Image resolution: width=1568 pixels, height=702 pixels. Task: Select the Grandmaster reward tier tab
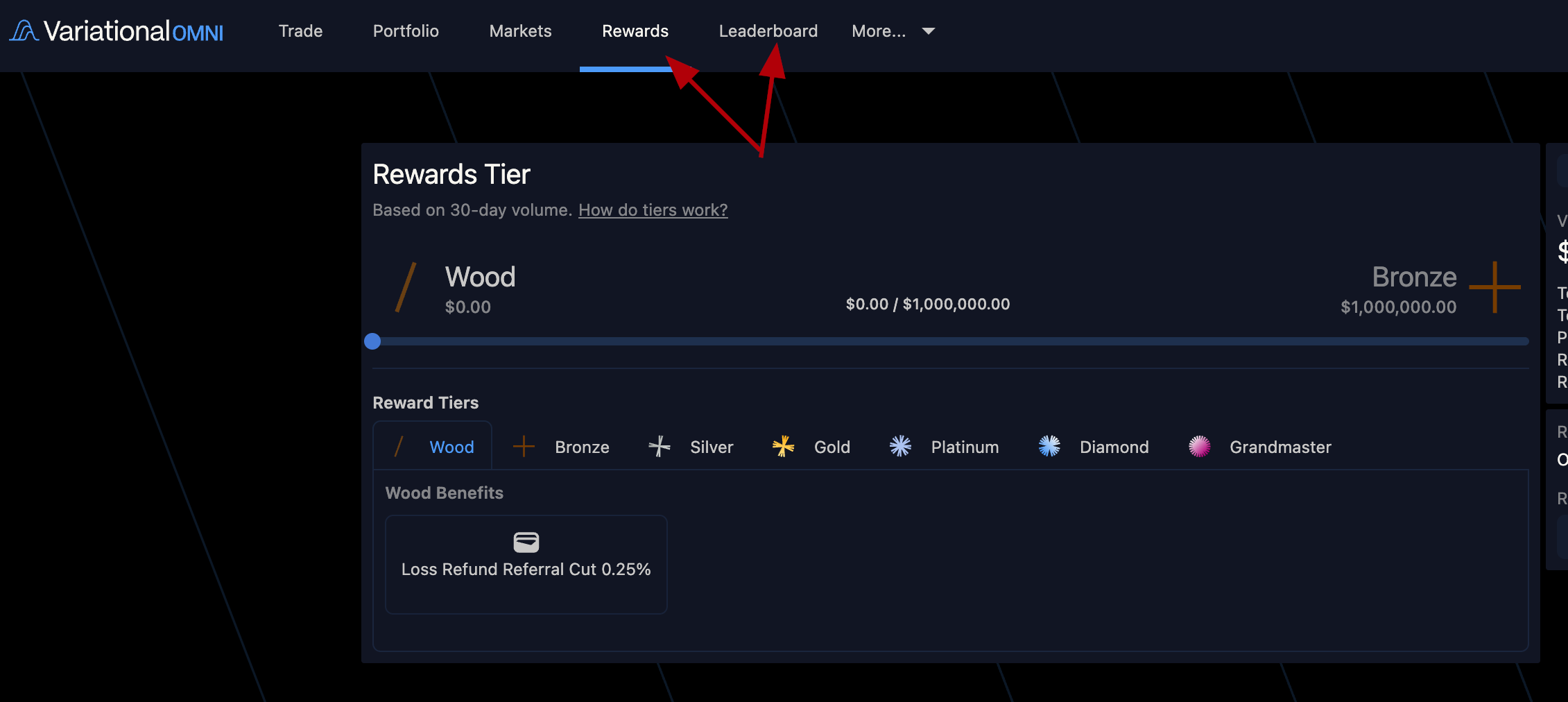pos(1280,447)
